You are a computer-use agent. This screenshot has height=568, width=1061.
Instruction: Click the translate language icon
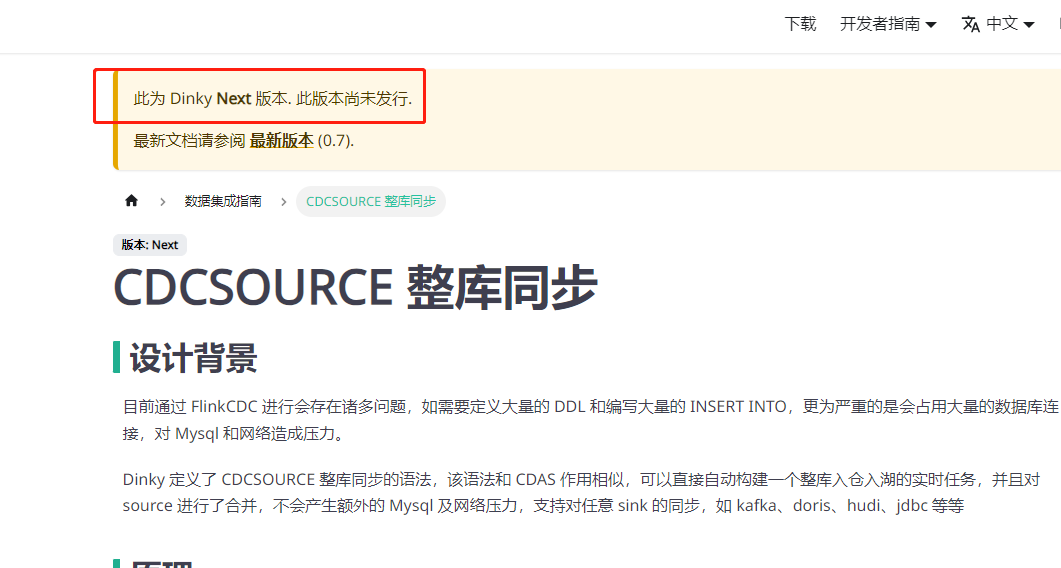pyautogui.click(x=971, y=24)
